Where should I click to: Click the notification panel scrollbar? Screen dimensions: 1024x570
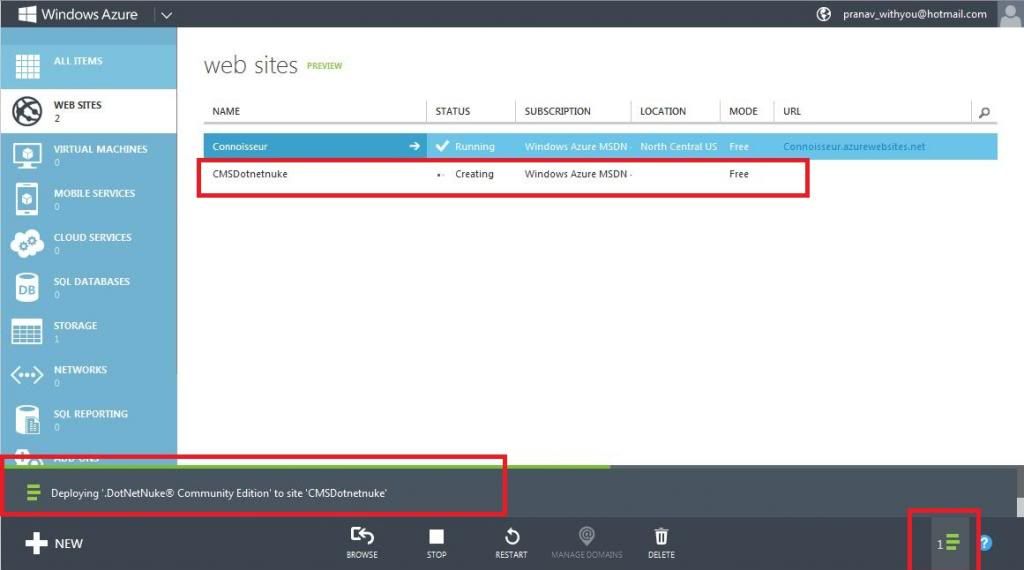point(1020,492)
